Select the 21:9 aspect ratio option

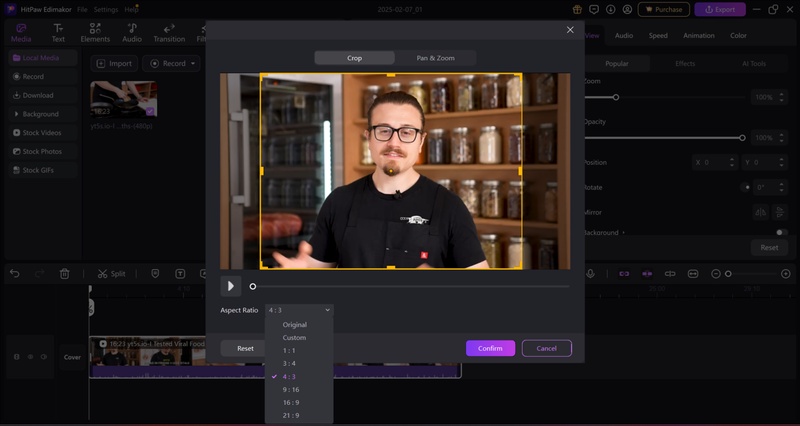point(291,415)
